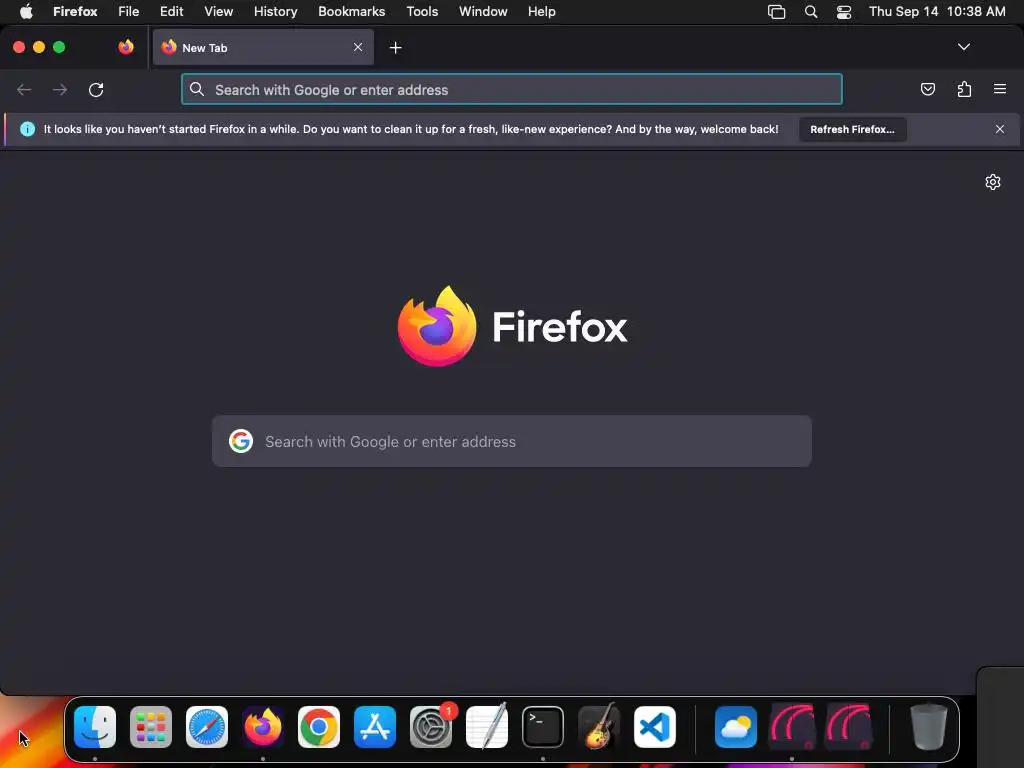Open new tab personalize gear icon
Screen dimensions: 1024x768
point(993,182)
